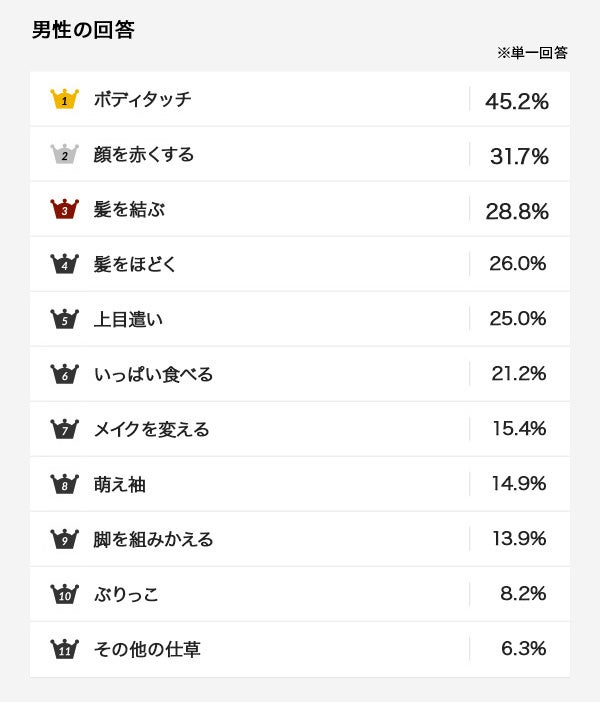Click the rank 4 crown icon
The width and height of the screenshot is (600, 702).
[64, 264]
